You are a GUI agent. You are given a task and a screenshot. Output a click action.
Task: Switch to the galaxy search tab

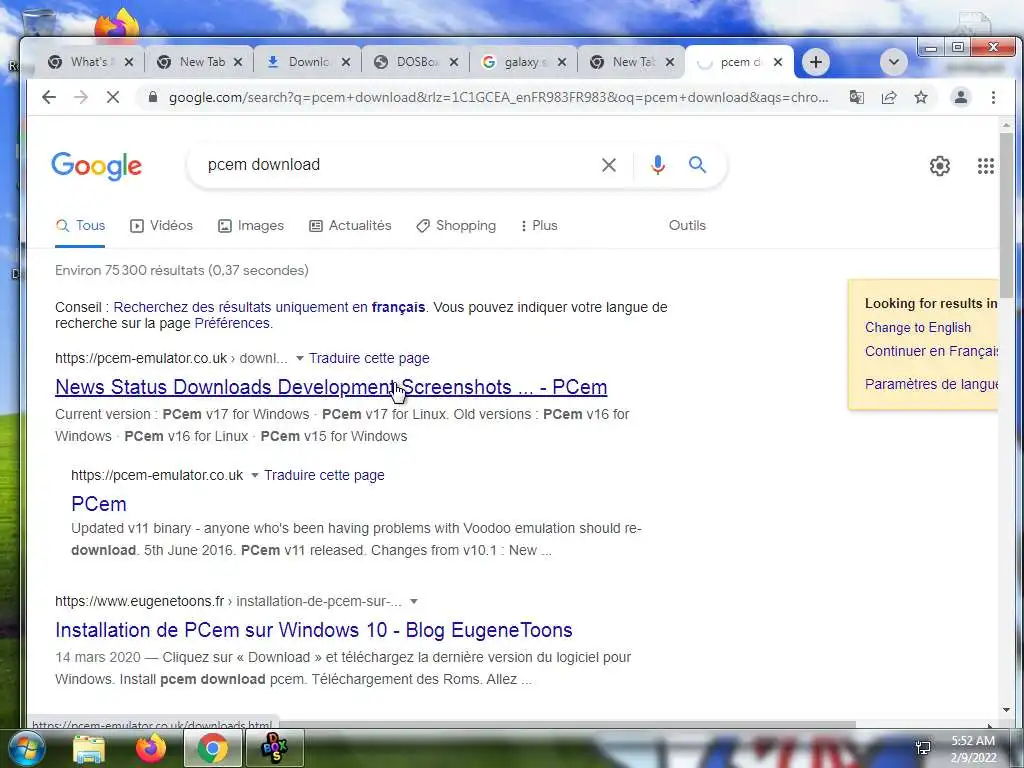pyautogui.click(x=522, y=62)
